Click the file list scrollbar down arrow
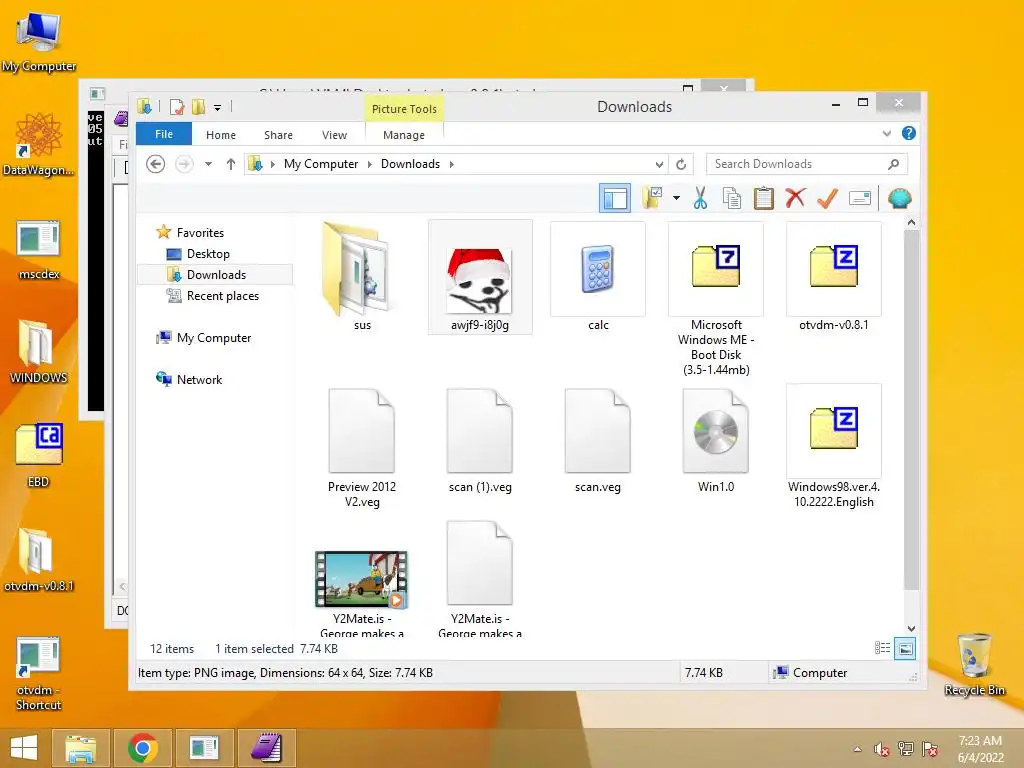Screen dimensions: 1024x768 (911, 628)
